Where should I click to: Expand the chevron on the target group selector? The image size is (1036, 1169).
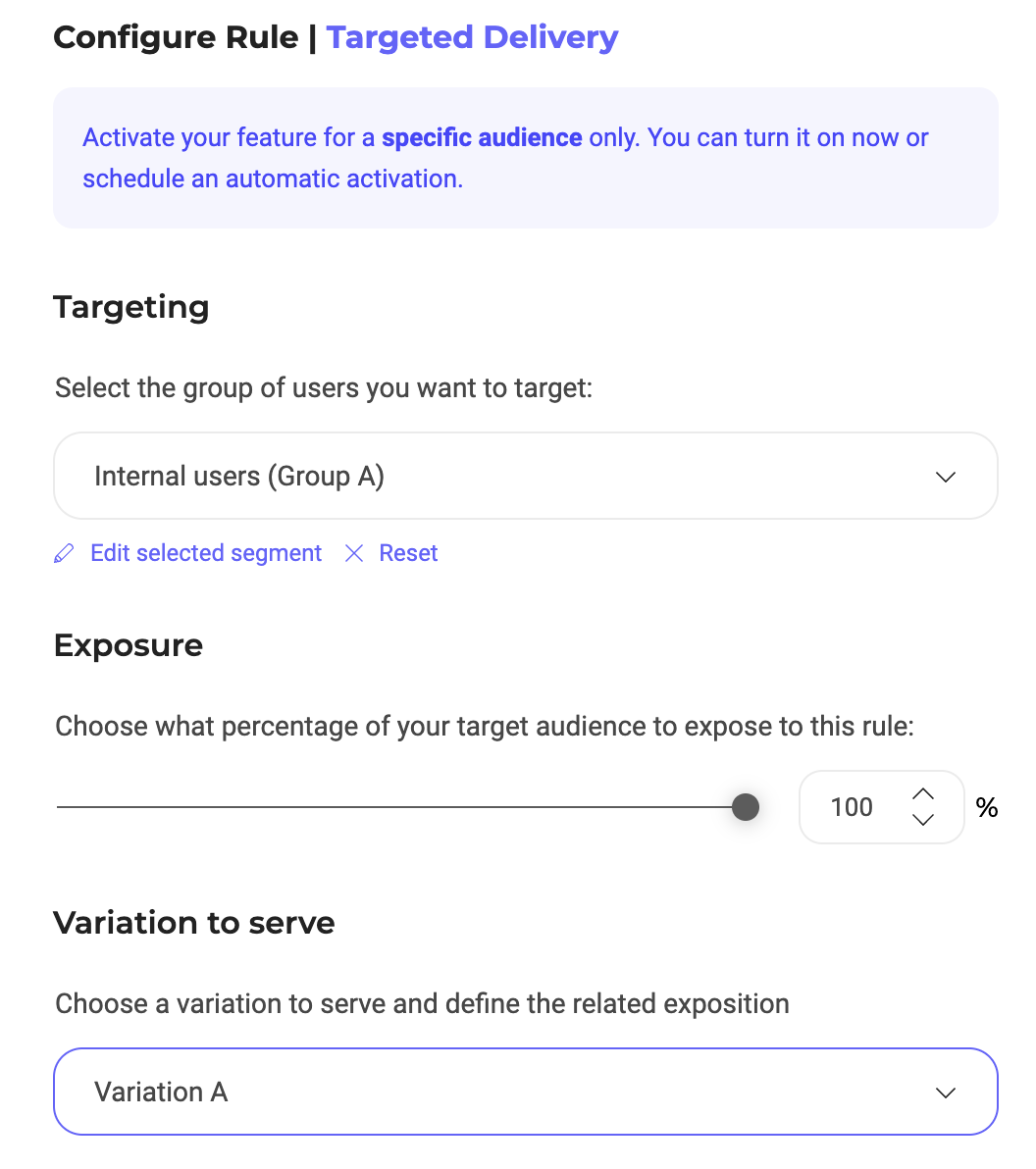(946, 477)
